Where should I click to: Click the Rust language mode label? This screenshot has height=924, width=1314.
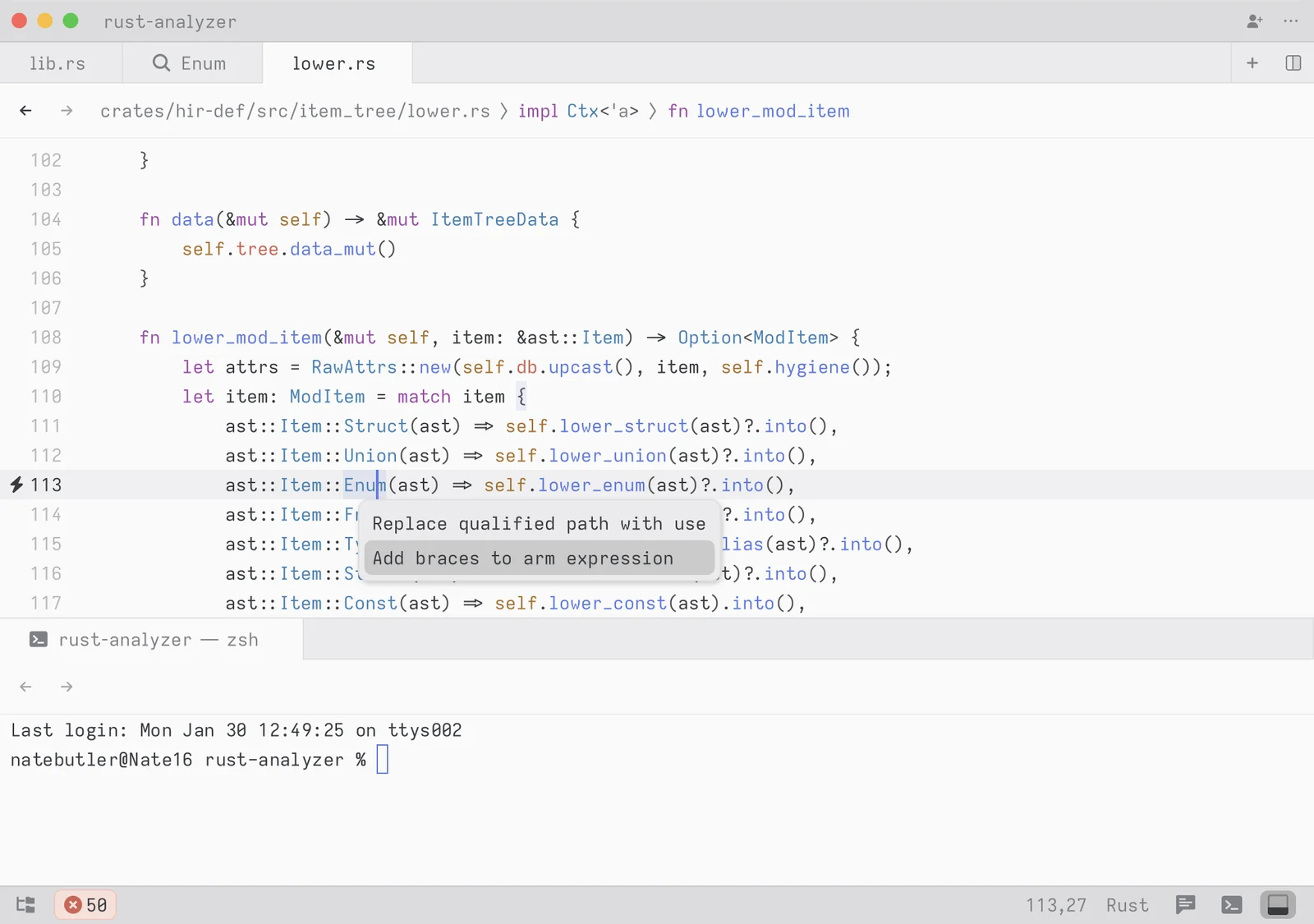(x=1127, y=904)
